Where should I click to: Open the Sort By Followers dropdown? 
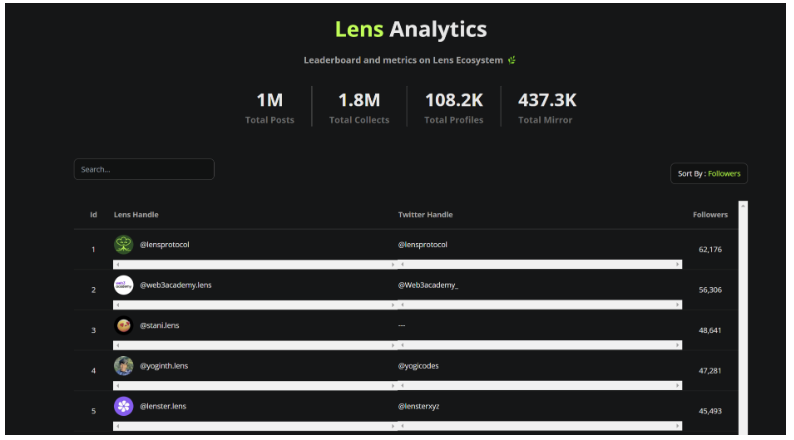[708, 174]
